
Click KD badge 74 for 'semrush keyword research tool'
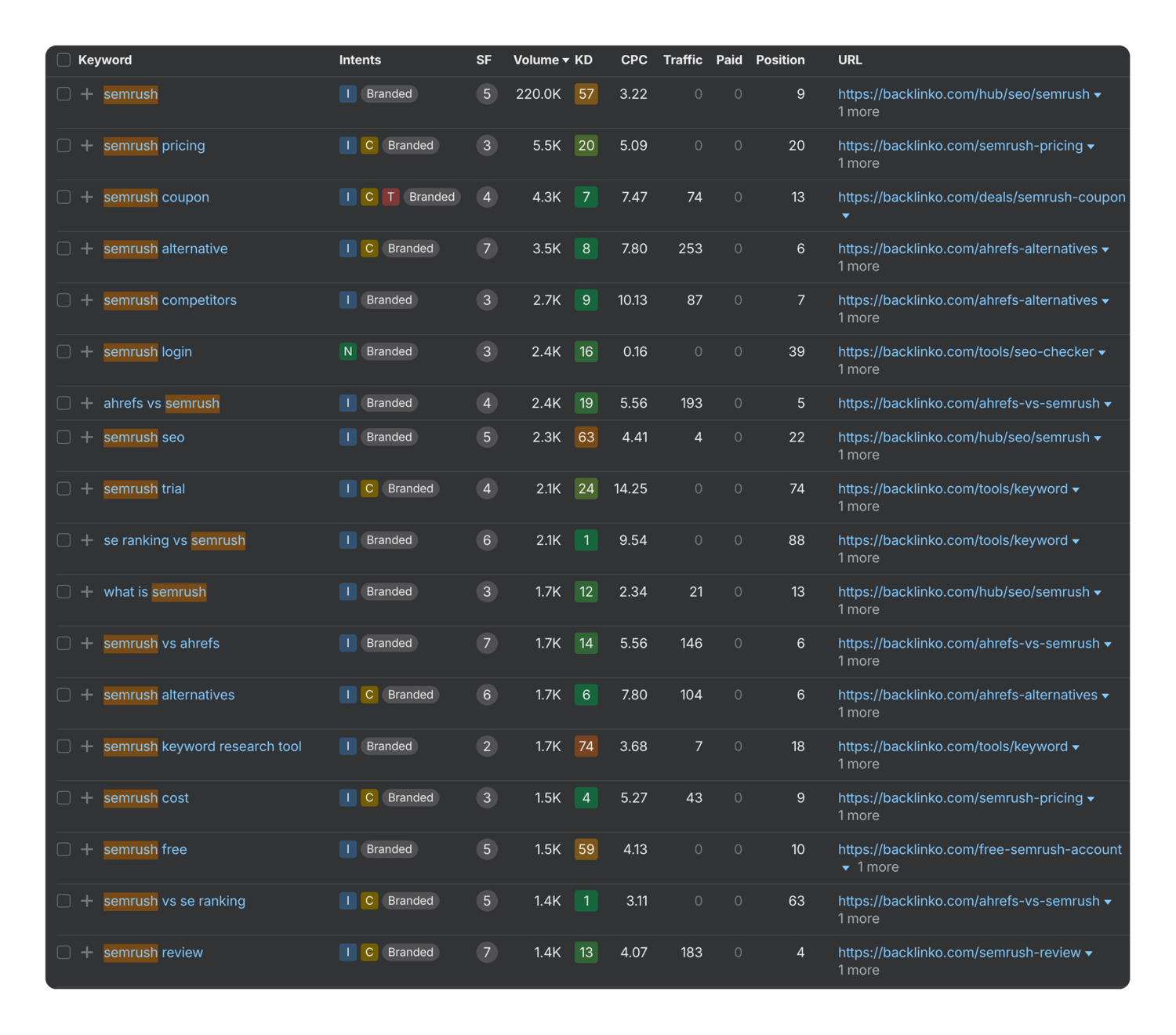point(586,746)
